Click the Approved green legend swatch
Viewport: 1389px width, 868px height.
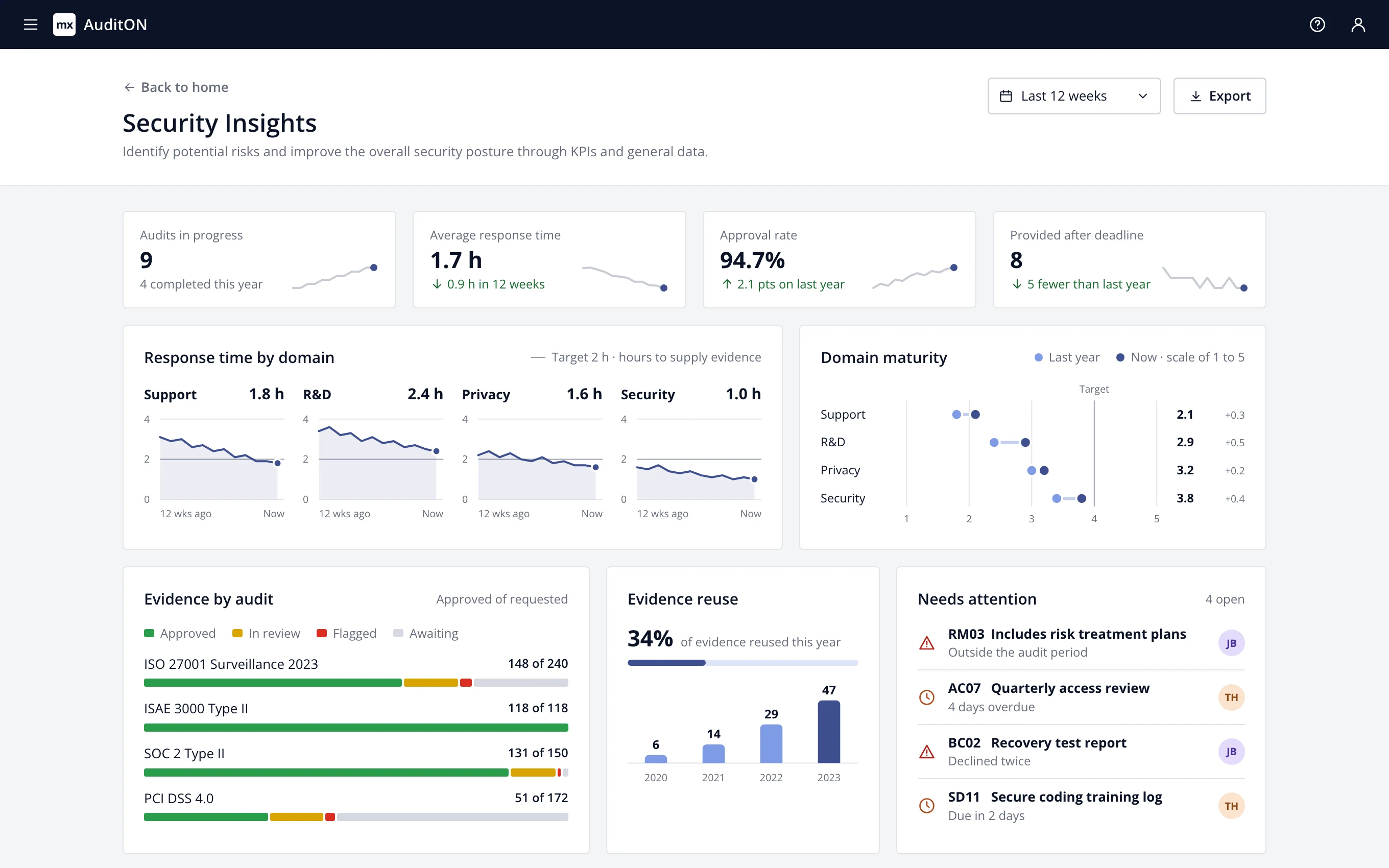(x=149, y=633)
